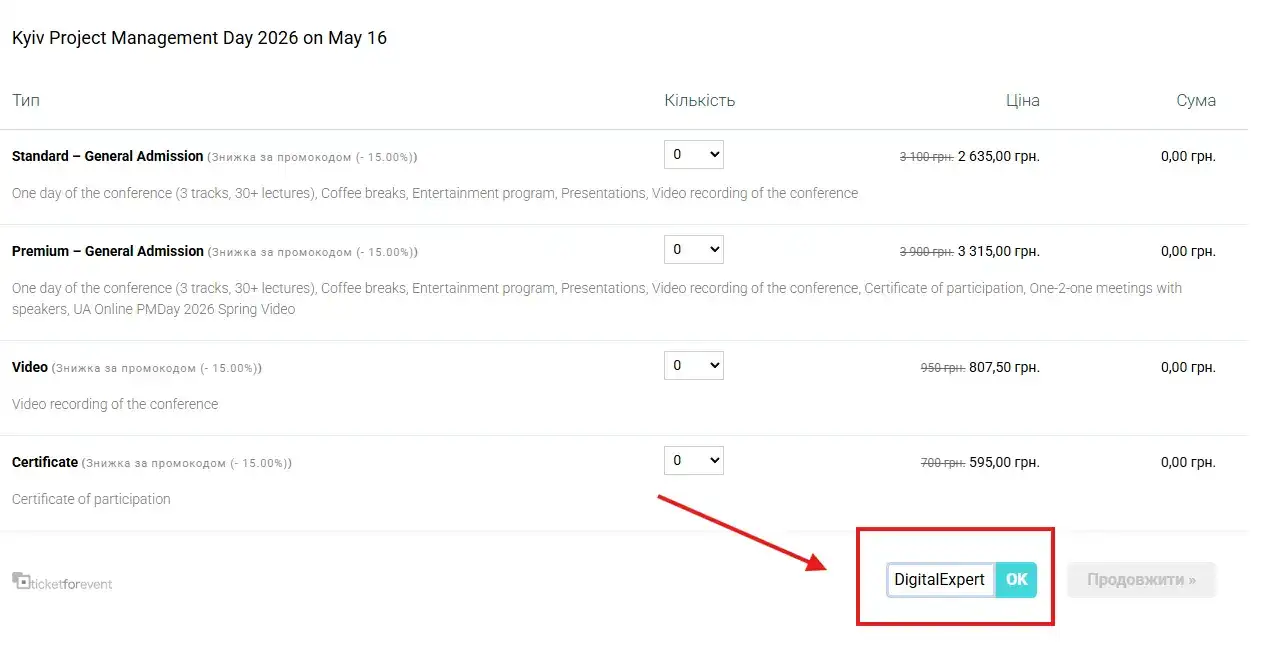Screen dimensions: 1261x661
Task: Click the Продовжити button
Action: 1141,580
